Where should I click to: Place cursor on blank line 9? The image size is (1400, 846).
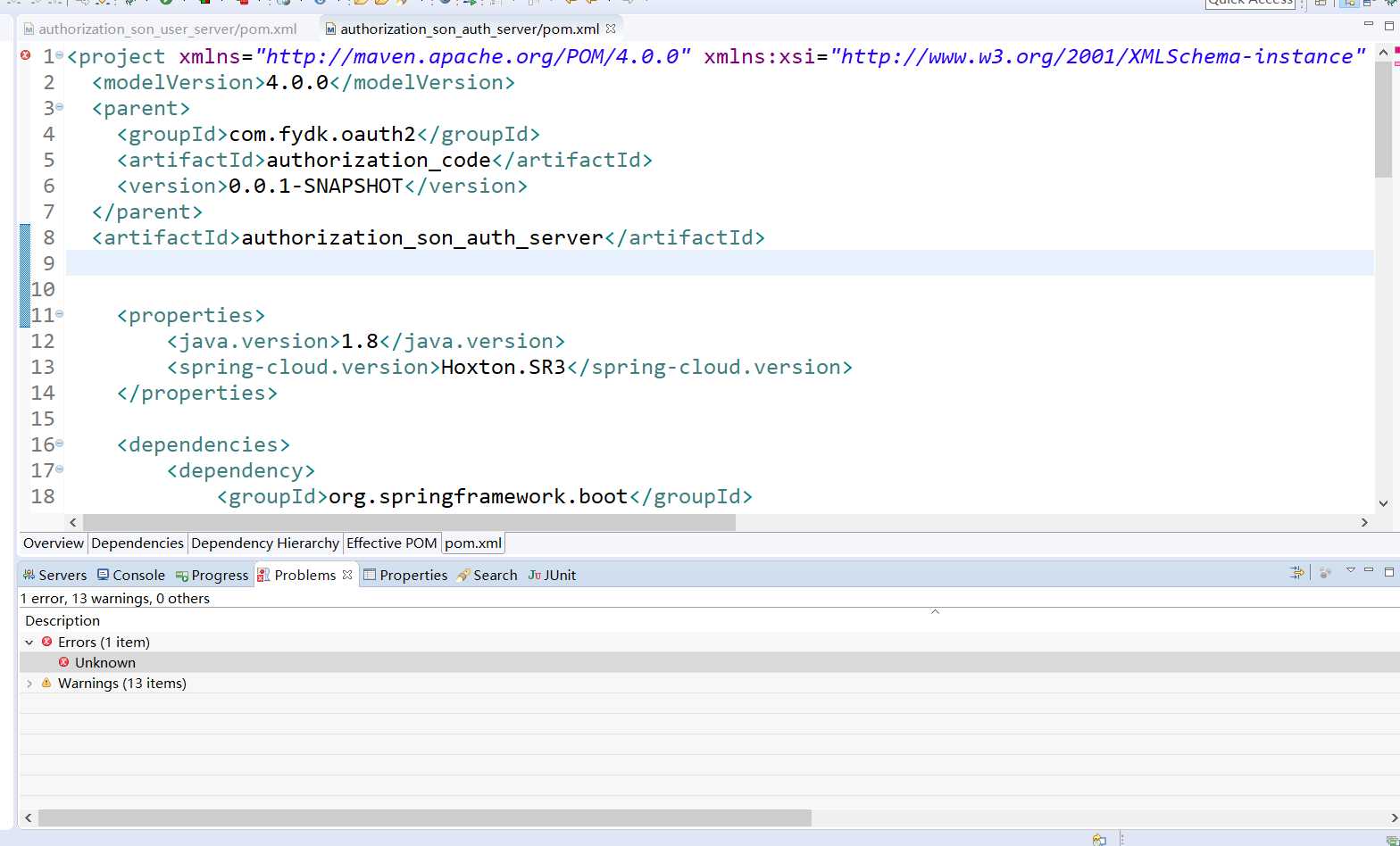coord(720,263)
